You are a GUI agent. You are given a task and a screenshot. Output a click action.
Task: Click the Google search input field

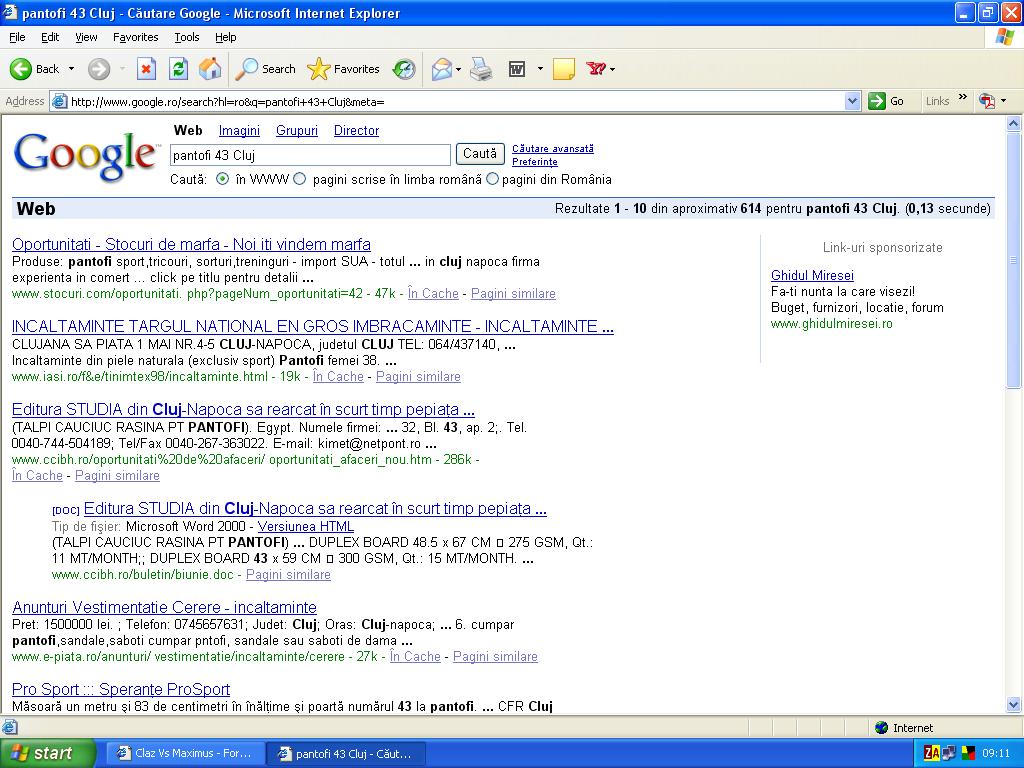[x=310, y=155]
